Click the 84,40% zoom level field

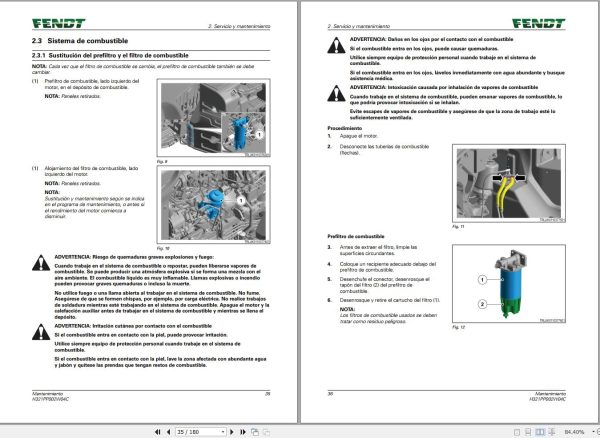point(574,432)
